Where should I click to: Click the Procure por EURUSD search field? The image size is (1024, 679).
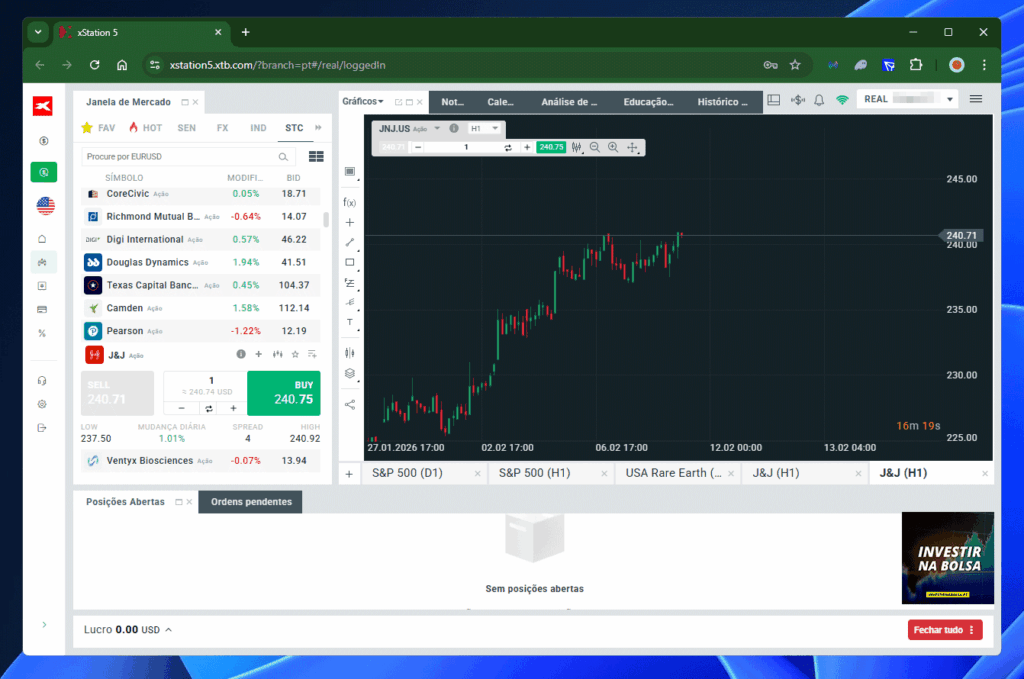(187, 157)
